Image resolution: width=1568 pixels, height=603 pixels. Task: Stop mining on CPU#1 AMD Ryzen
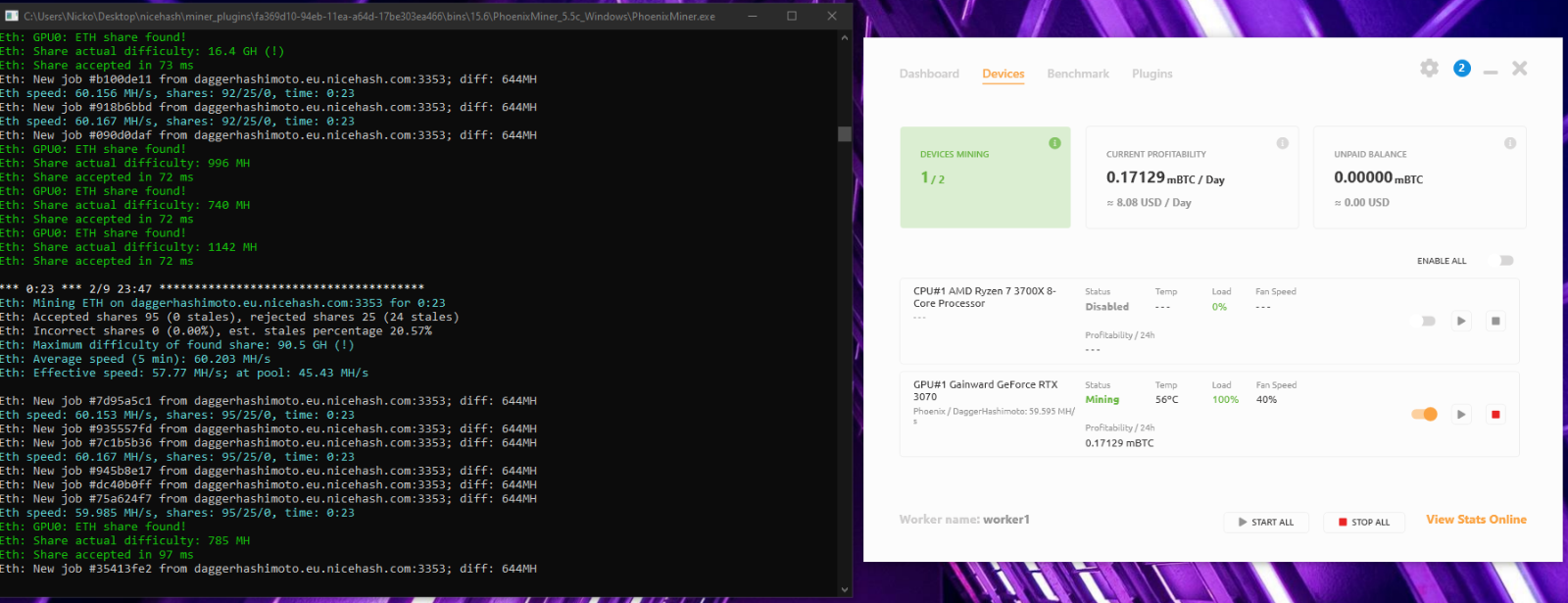(1495, 321)
